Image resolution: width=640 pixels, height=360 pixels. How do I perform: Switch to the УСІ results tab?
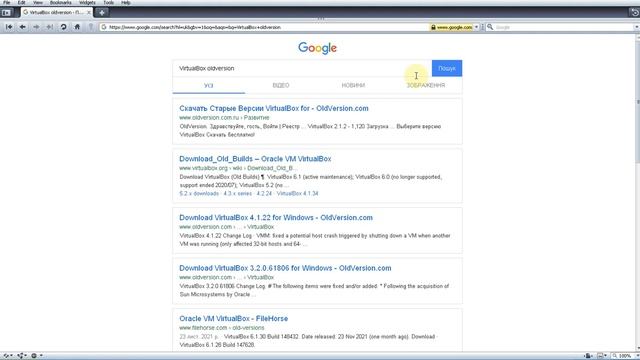[x=209, y=85]
